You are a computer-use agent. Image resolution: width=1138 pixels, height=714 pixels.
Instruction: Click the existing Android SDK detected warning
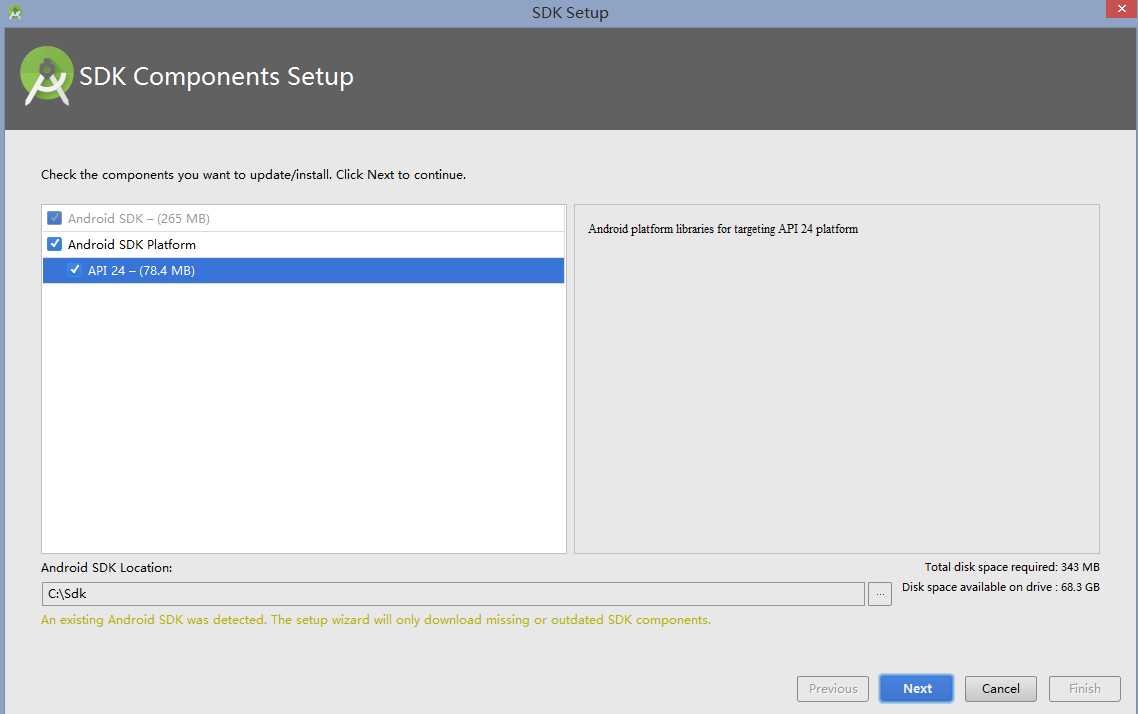coord(376,620)
